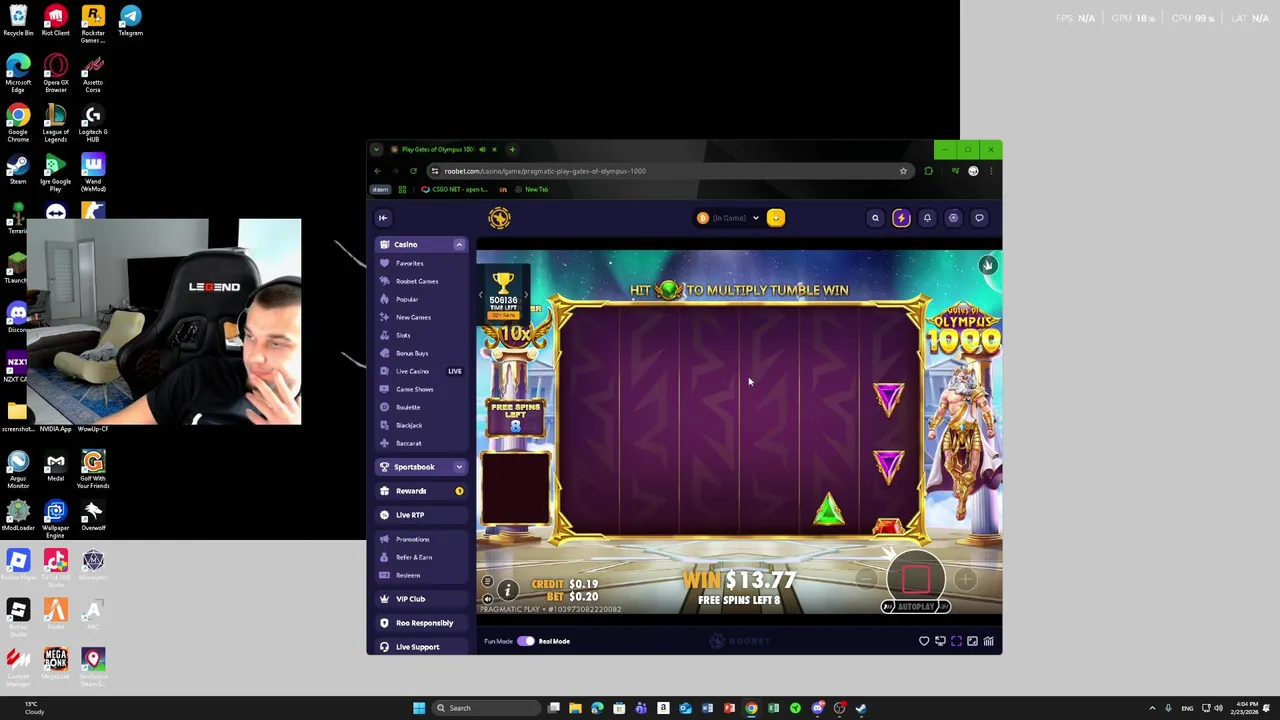Screen dimensions: 1280x720
Task: Click taskbar Search box
Action: click(485, 708)
